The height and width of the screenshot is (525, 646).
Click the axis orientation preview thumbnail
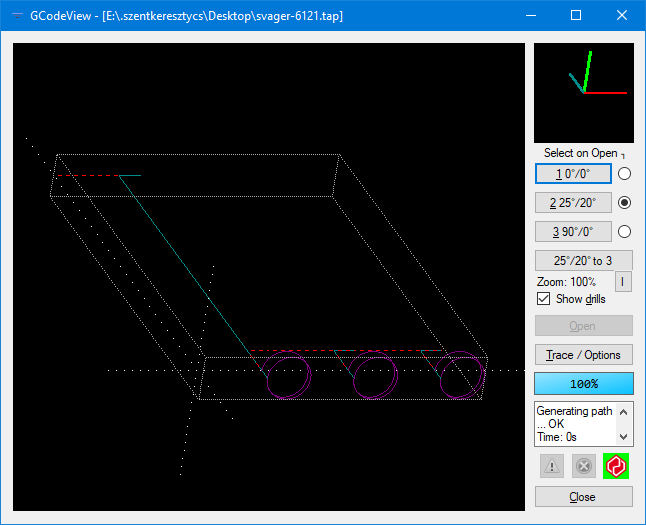coord(584,92)
